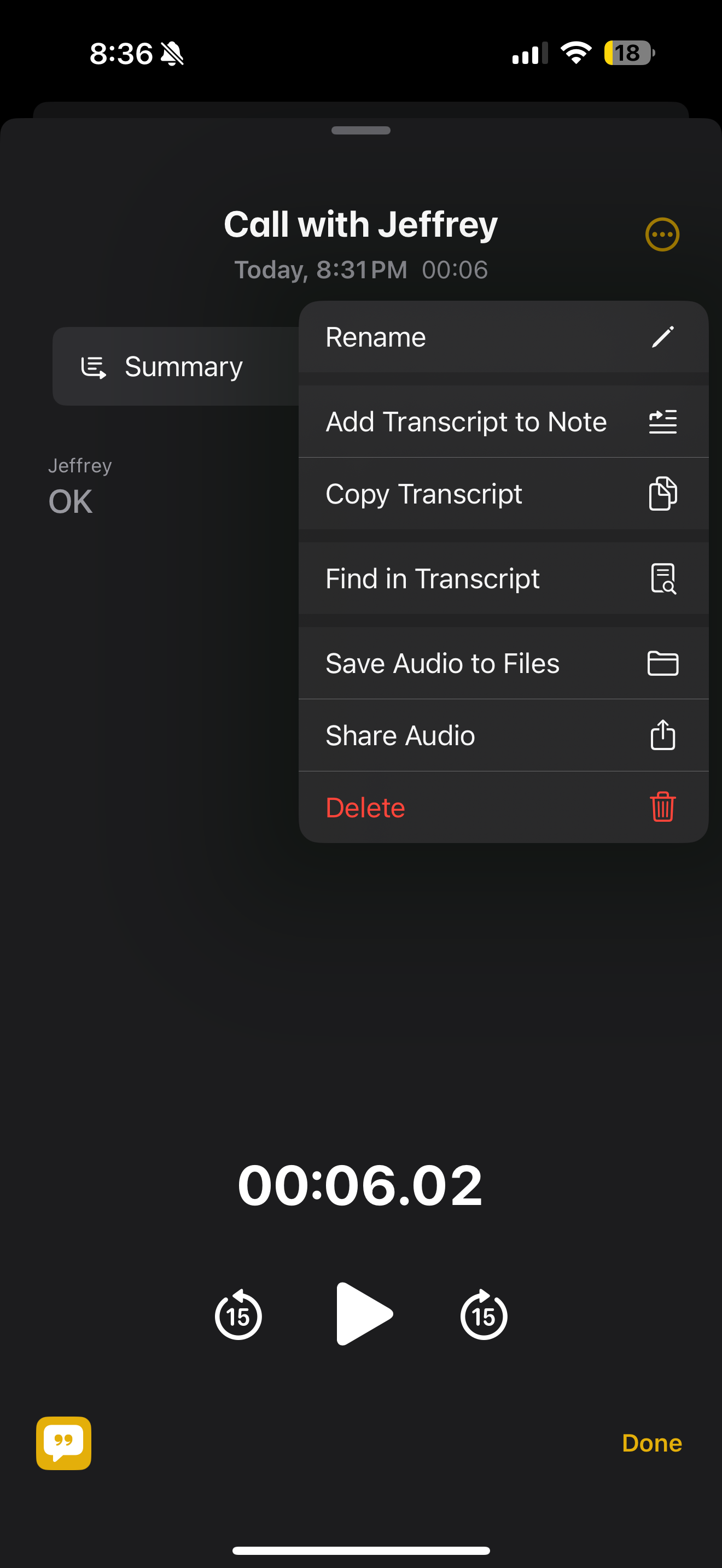Viewport: 722px width, 1568px height.
Task: Open the more options ellipsis button
Action: (x=662, y=235)
